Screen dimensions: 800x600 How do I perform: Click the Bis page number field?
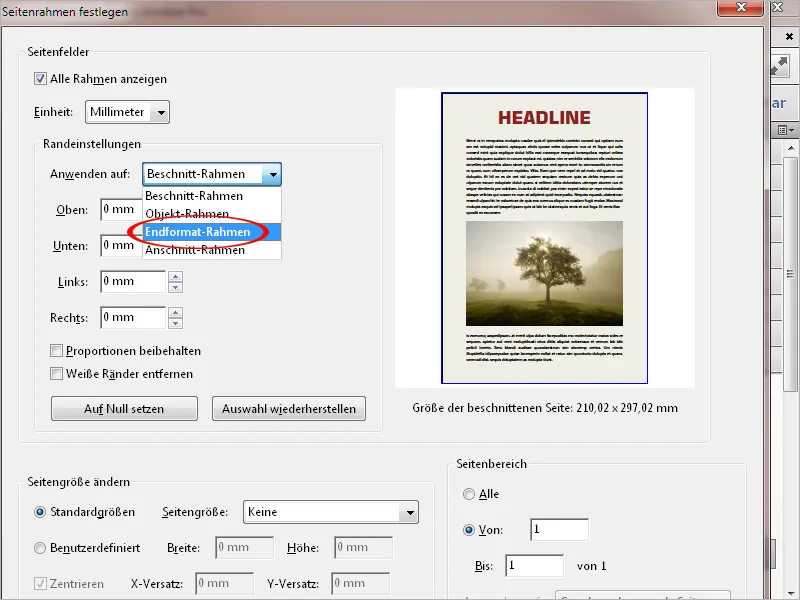click(534, 566)
